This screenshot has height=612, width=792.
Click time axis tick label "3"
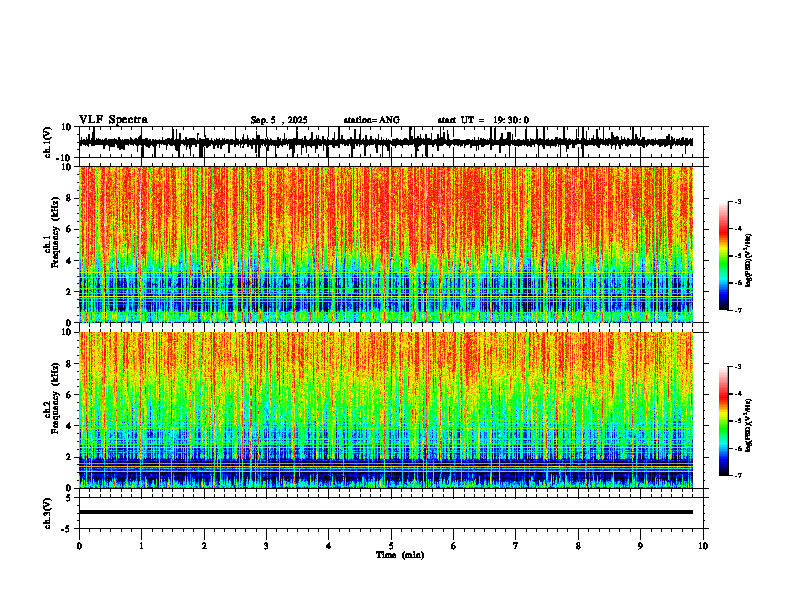[x=266, y=546]
